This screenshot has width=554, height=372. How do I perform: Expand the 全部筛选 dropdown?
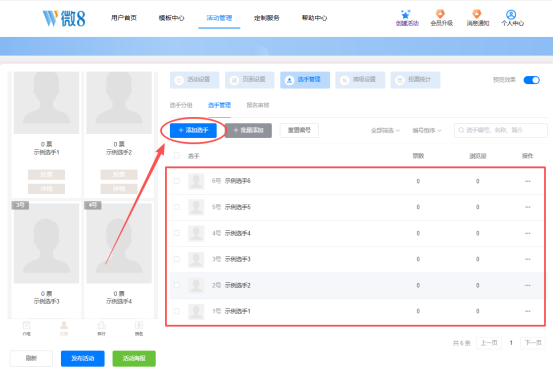(x=385, y=130)
